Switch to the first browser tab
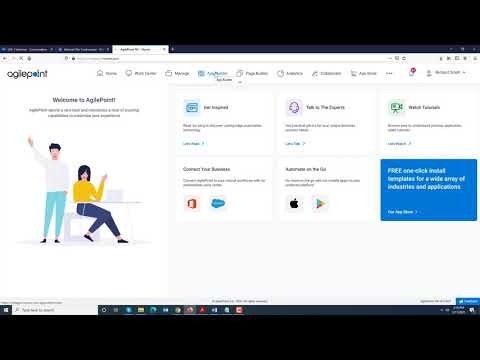480x360 pixels. (x=27, y=49)
